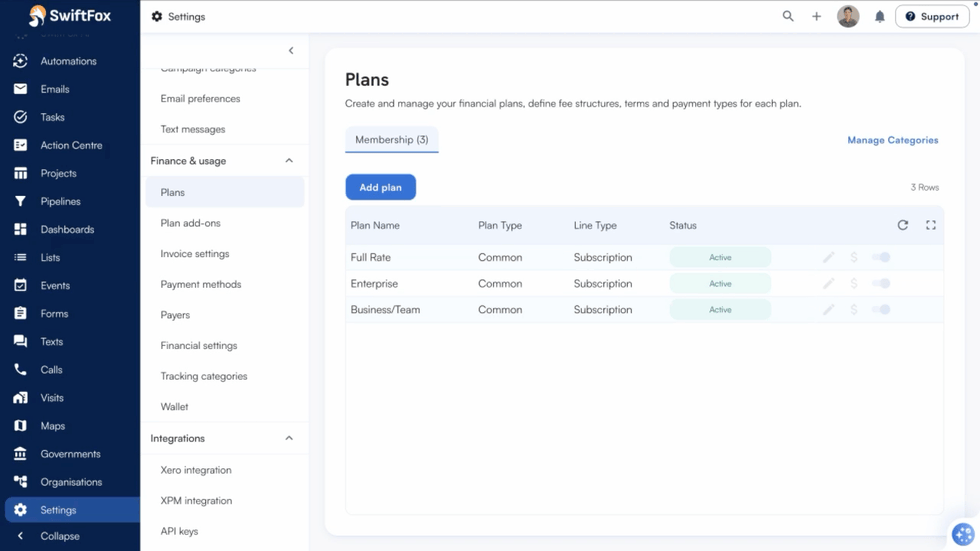This screenshot has height=551, width=980.
Task: Open notifications bell icon
Action: [x=879, y=17]
